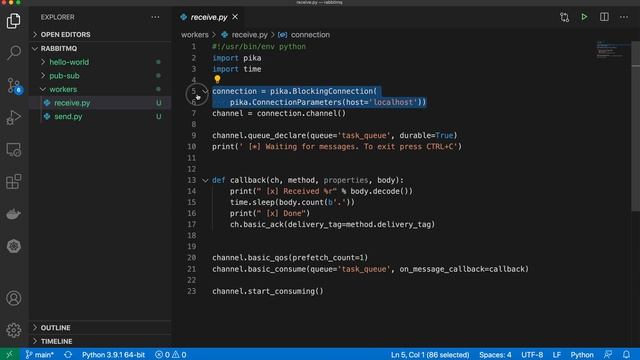The height and width of the screenshot is (360, 640).
Task: Close the receive.py tab
Action: click(235, 17)
